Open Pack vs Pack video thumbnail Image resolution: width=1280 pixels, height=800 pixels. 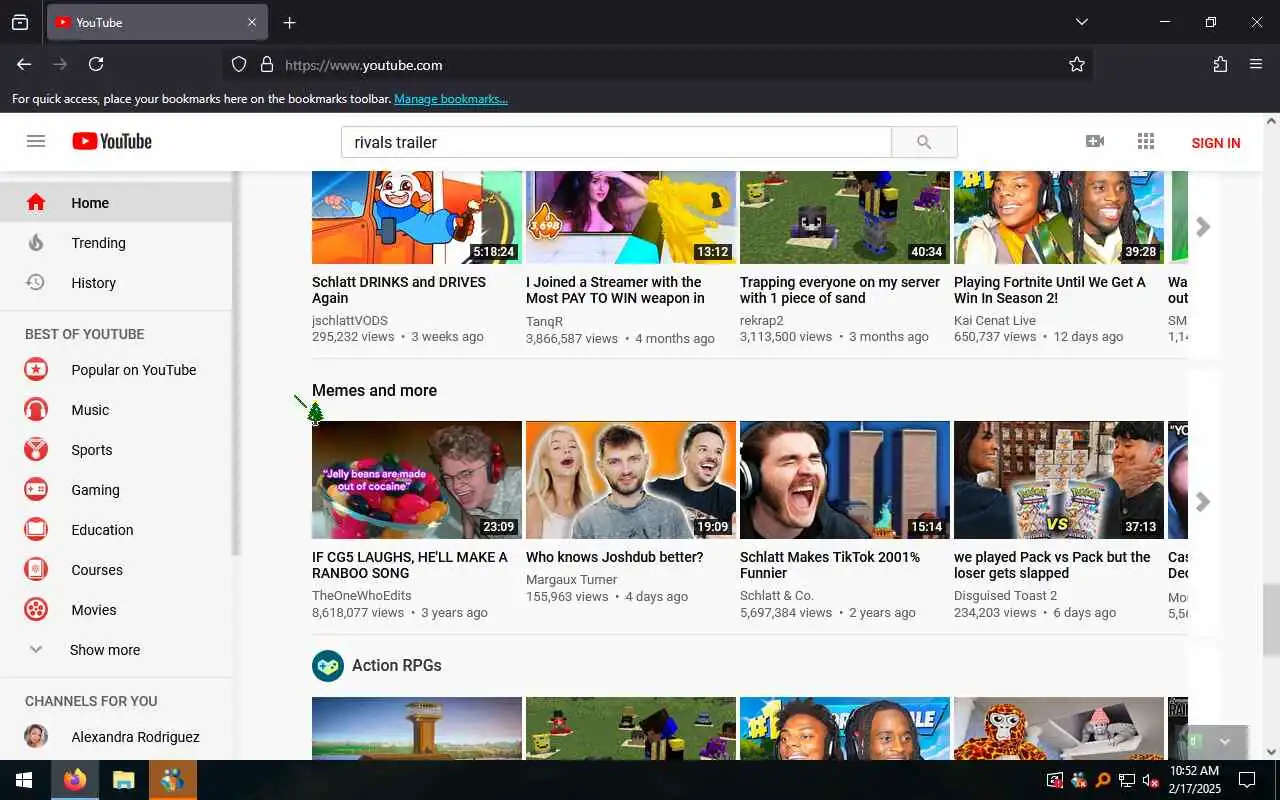(x=1059, y=480)
